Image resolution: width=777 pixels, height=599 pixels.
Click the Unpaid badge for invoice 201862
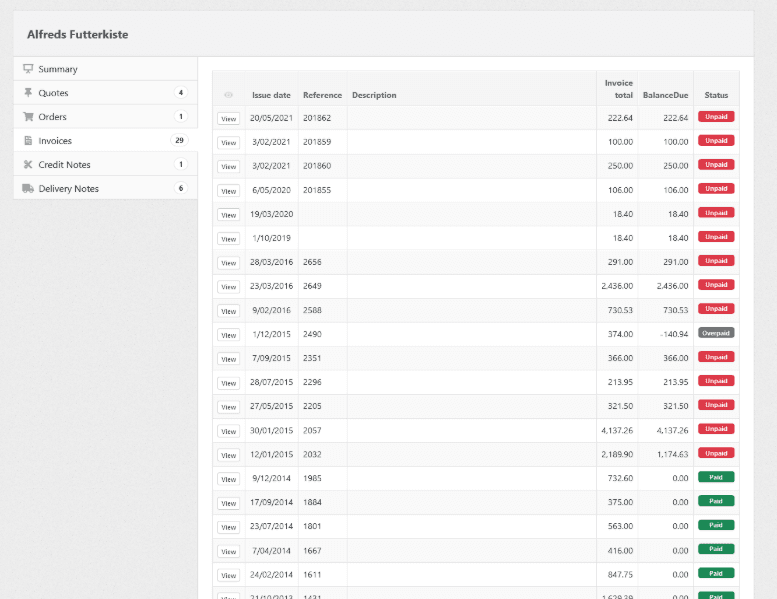pyautogui.click(x=716, y=116)
